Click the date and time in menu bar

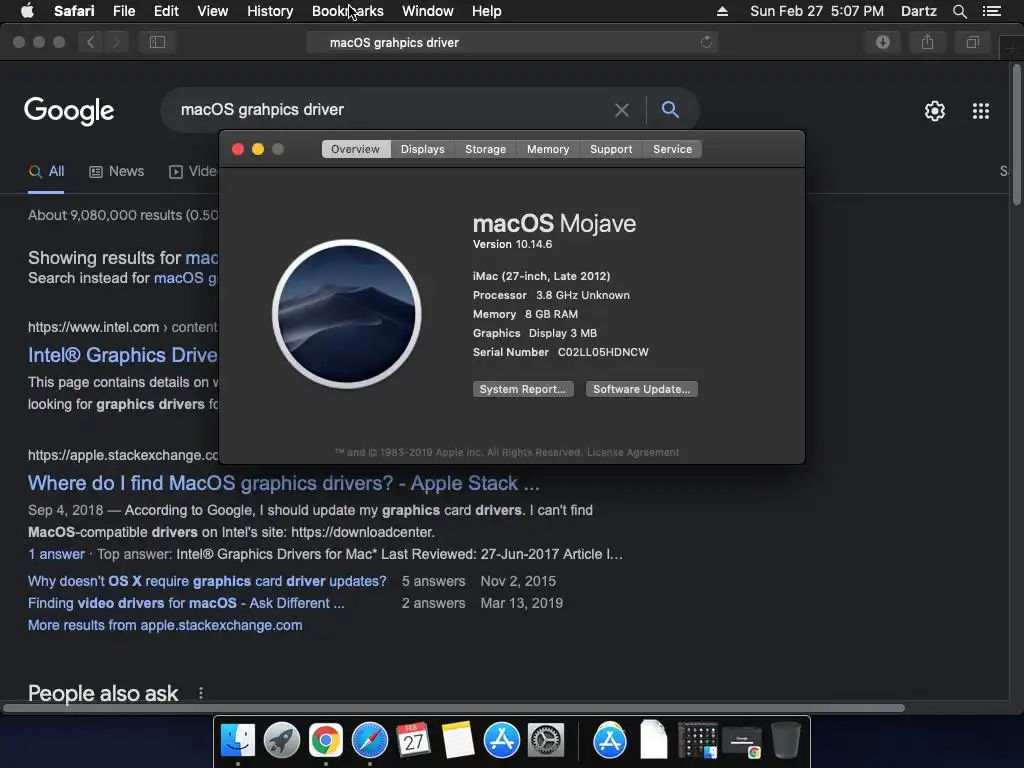click(816, 11)
